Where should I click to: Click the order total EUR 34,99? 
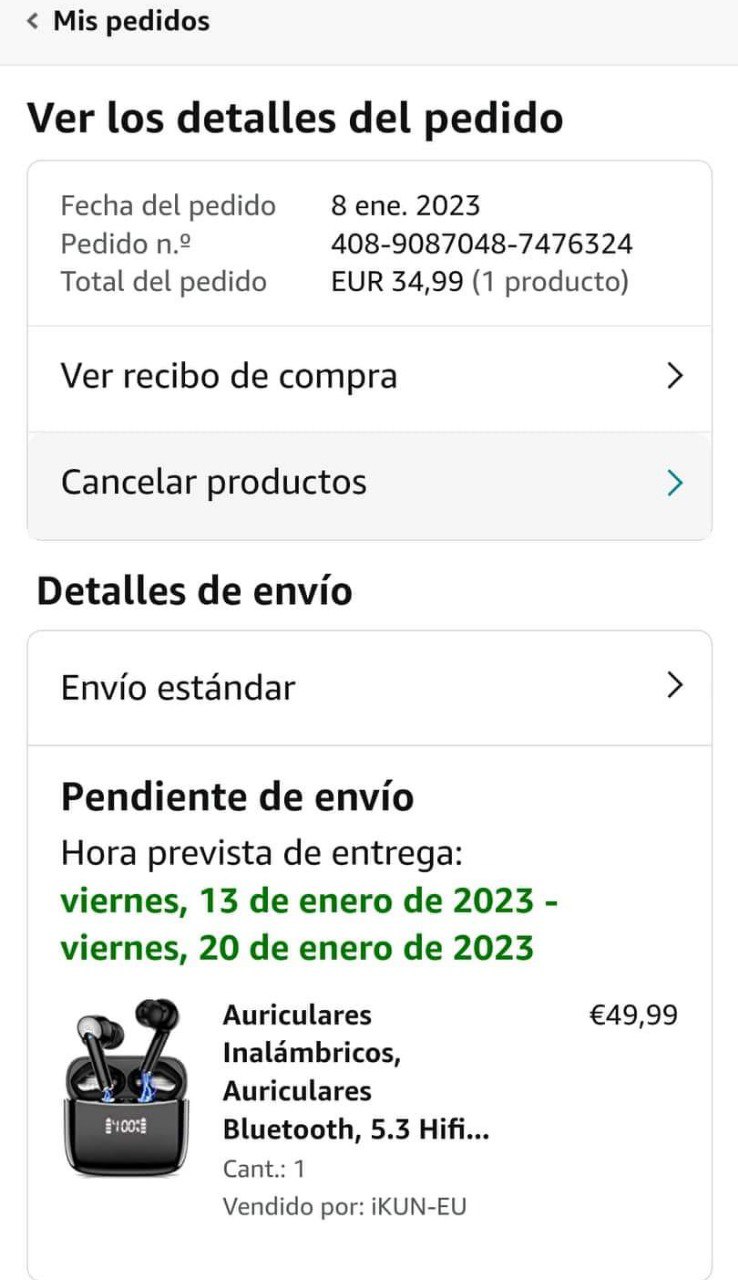(x=397, y=282)
